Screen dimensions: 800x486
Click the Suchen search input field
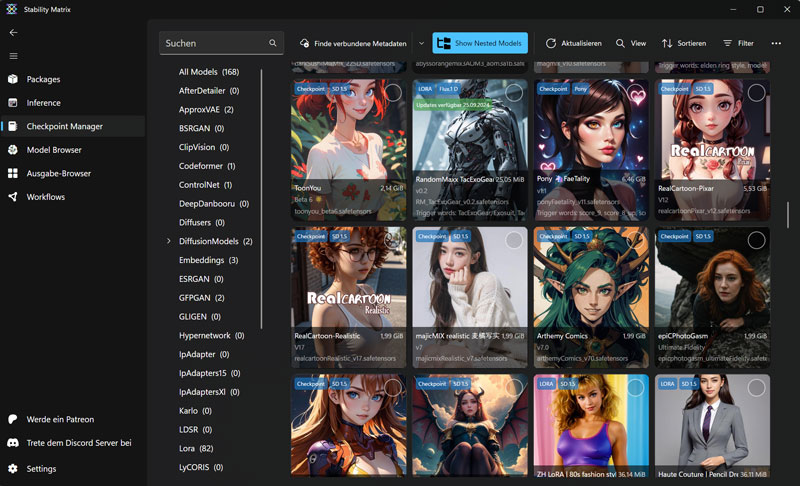[x=212, y=44]
